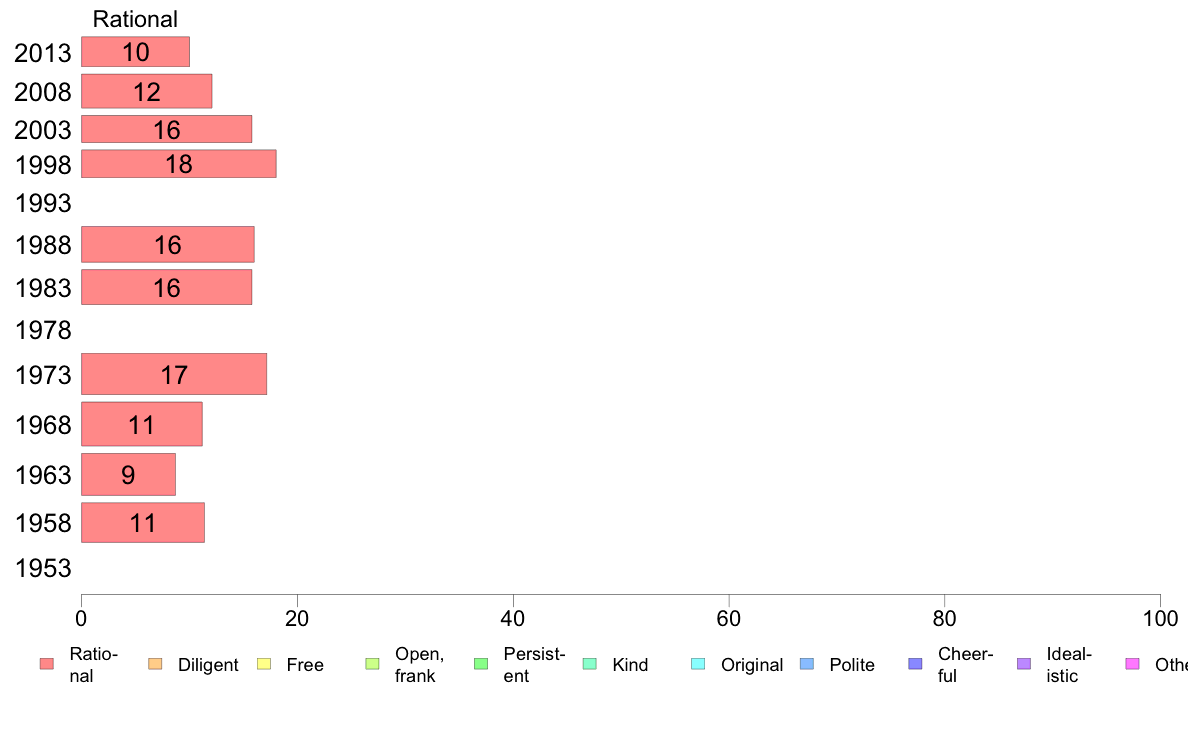Screen dimensions: 1188x736
Task: Click the 1998 bar labeled 18
Action: (179, 164)
